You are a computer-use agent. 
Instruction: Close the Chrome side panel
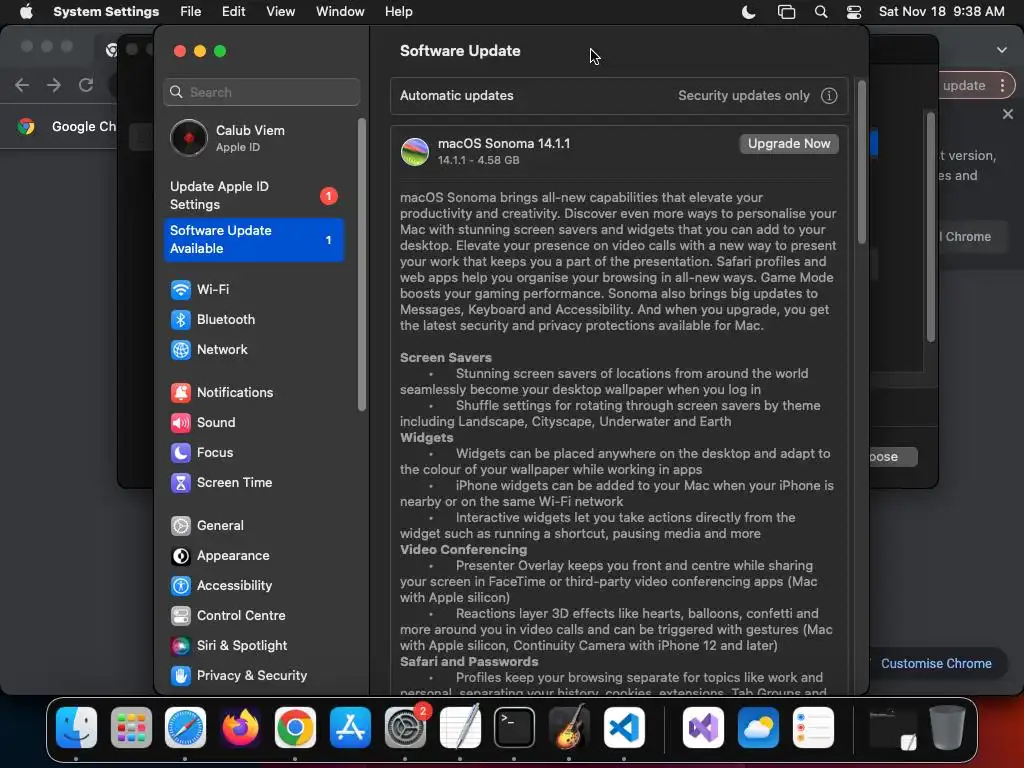[x=1008, y=114]
